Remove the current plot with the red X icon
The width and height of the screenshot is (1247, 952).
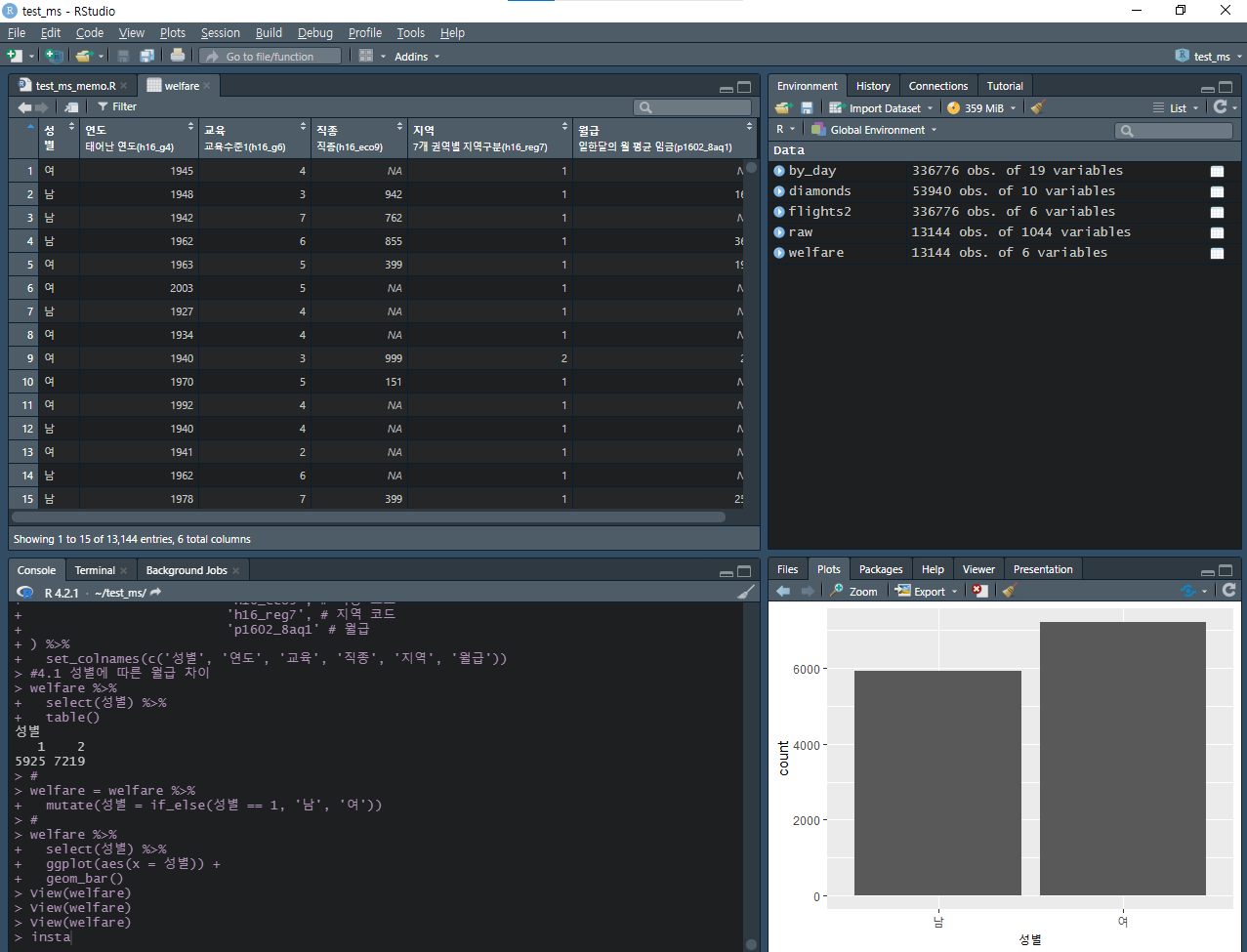point(977,591)
